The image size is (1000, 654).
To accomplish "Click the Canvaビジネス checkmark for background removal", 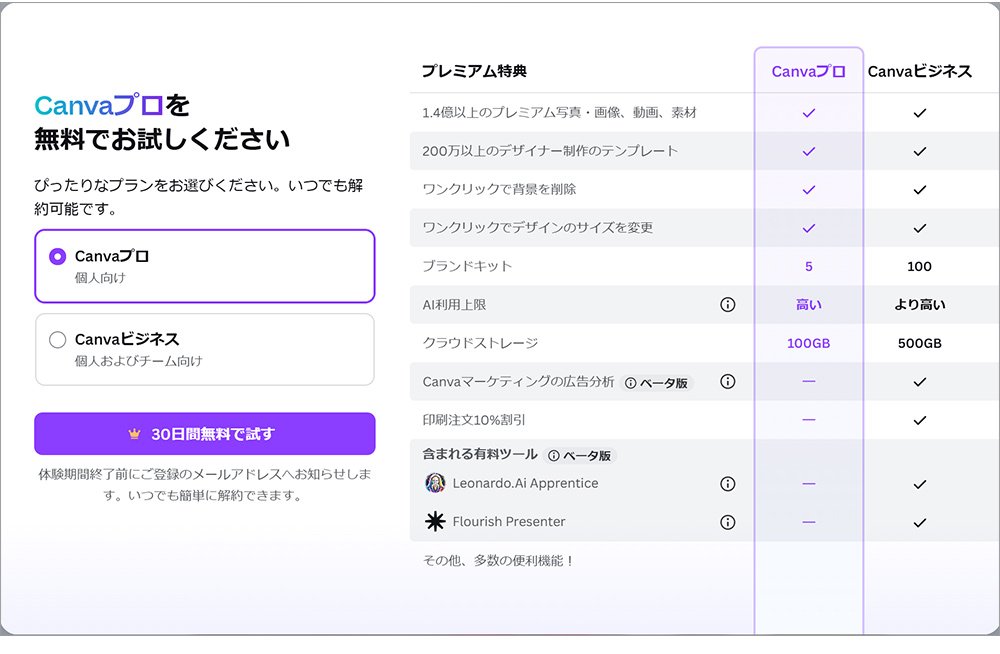I will 917,188.
